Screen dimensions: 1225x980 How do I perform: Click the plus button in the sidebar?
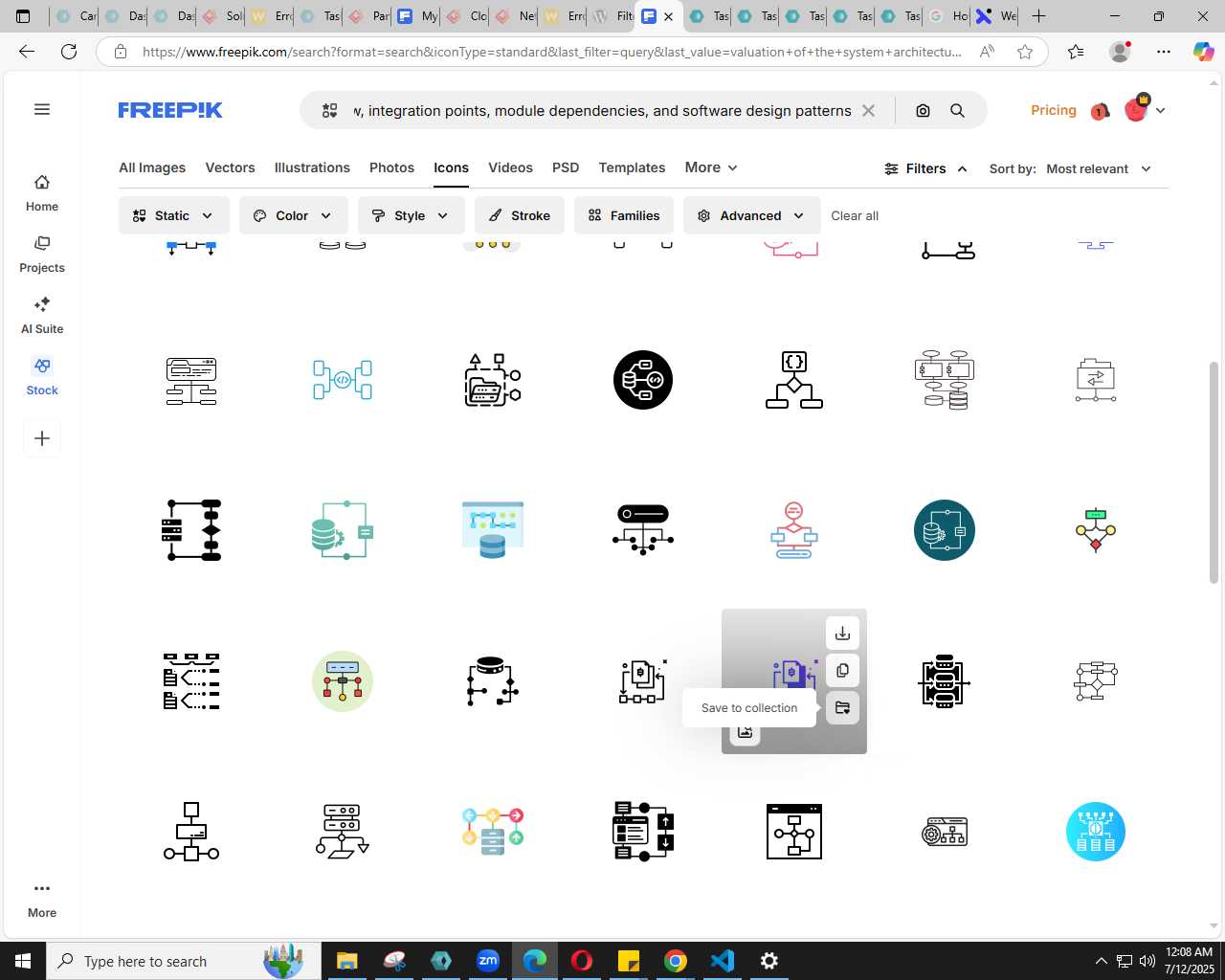(x=42, y=438)
